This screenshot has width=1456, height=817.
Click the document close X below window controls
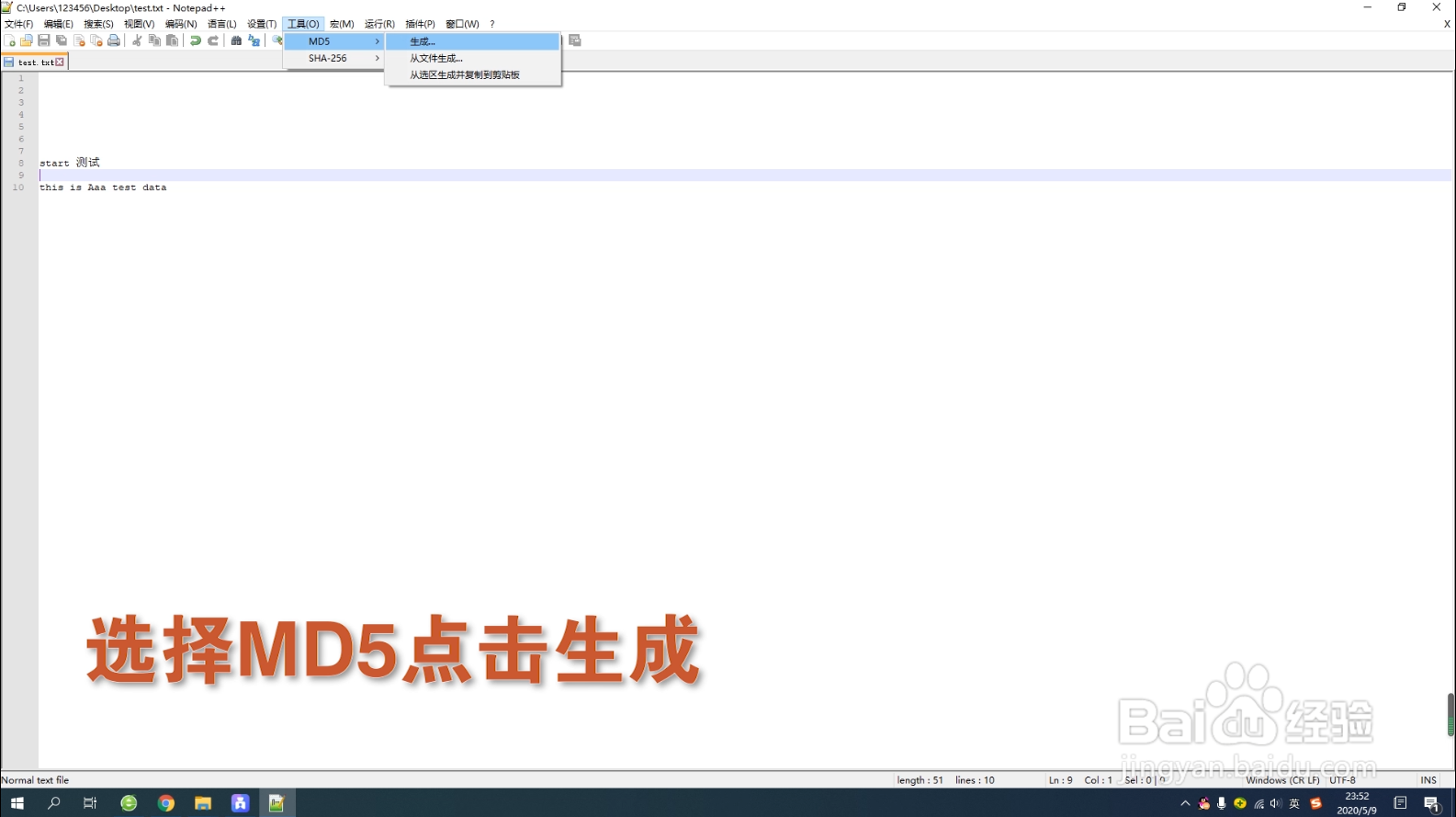[1447, 24]
